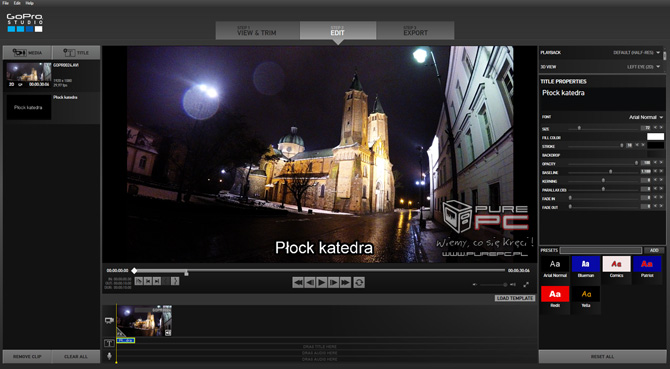This screenshot has height=369, width=670.
Task: Click the Kerning slider handle
Action: pos(603,180)
